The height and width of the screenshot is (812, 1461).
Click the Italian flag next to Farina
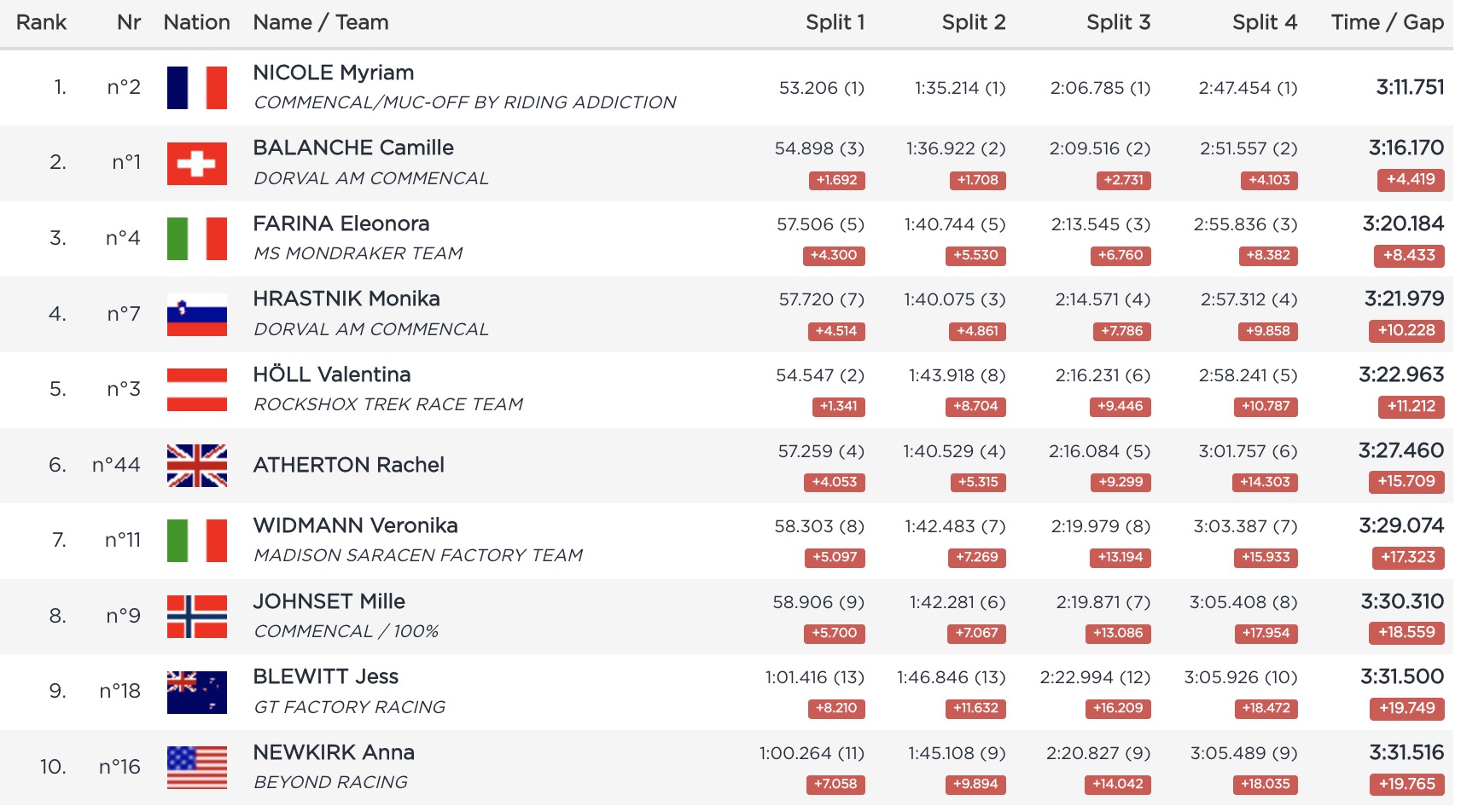(197, 239)
